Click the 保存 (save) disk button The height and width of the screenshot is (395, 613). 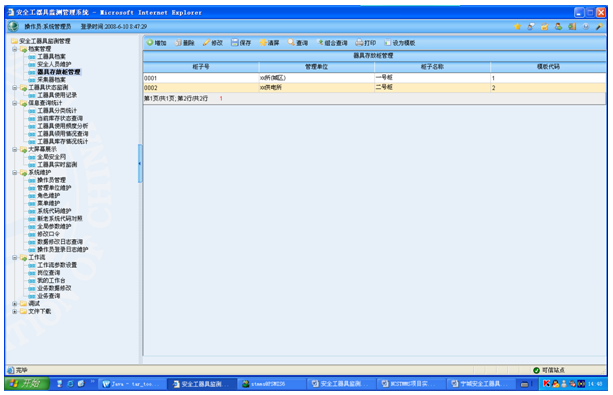point(241,43)
